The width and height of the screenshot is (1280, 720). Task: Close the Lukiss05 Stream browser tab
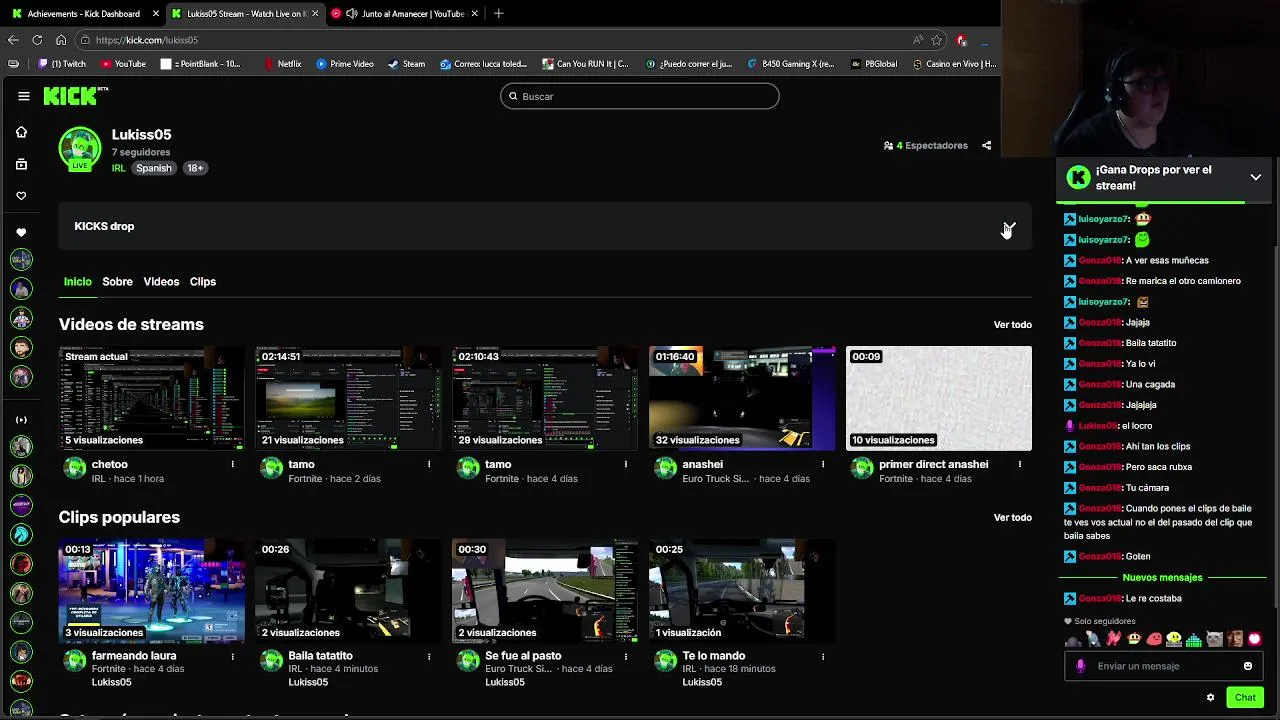click(x=315, y=14)
